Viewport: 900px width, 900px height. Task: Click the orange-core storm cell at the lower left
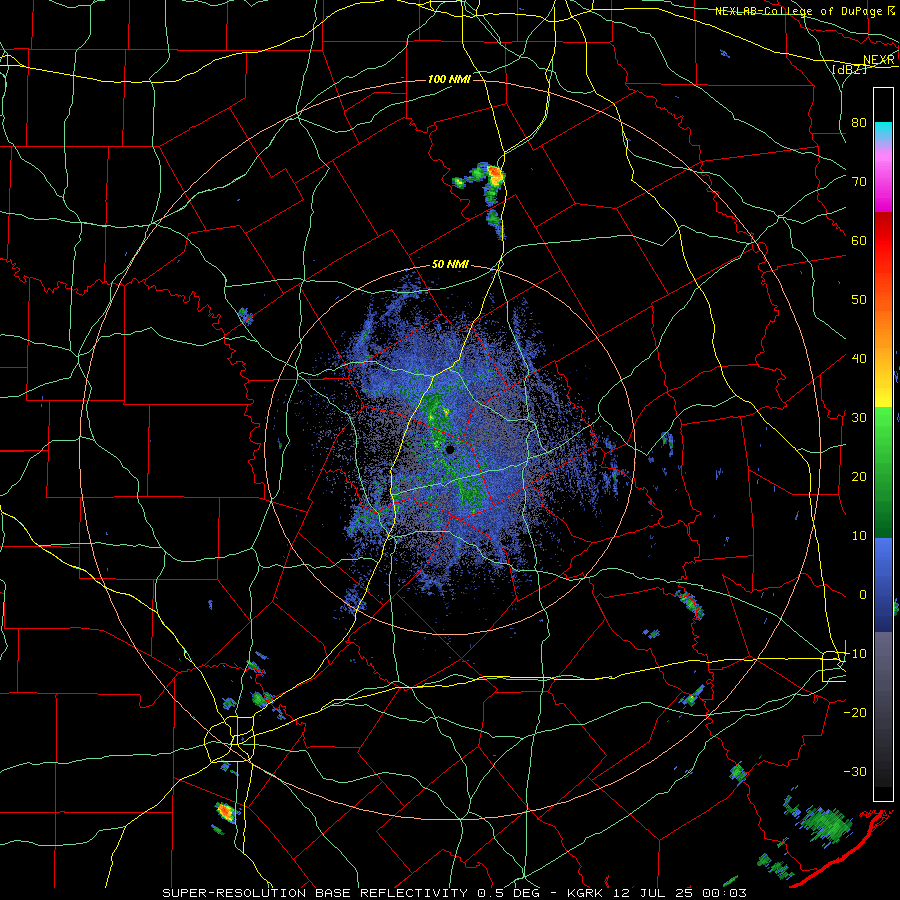(226, 812)
